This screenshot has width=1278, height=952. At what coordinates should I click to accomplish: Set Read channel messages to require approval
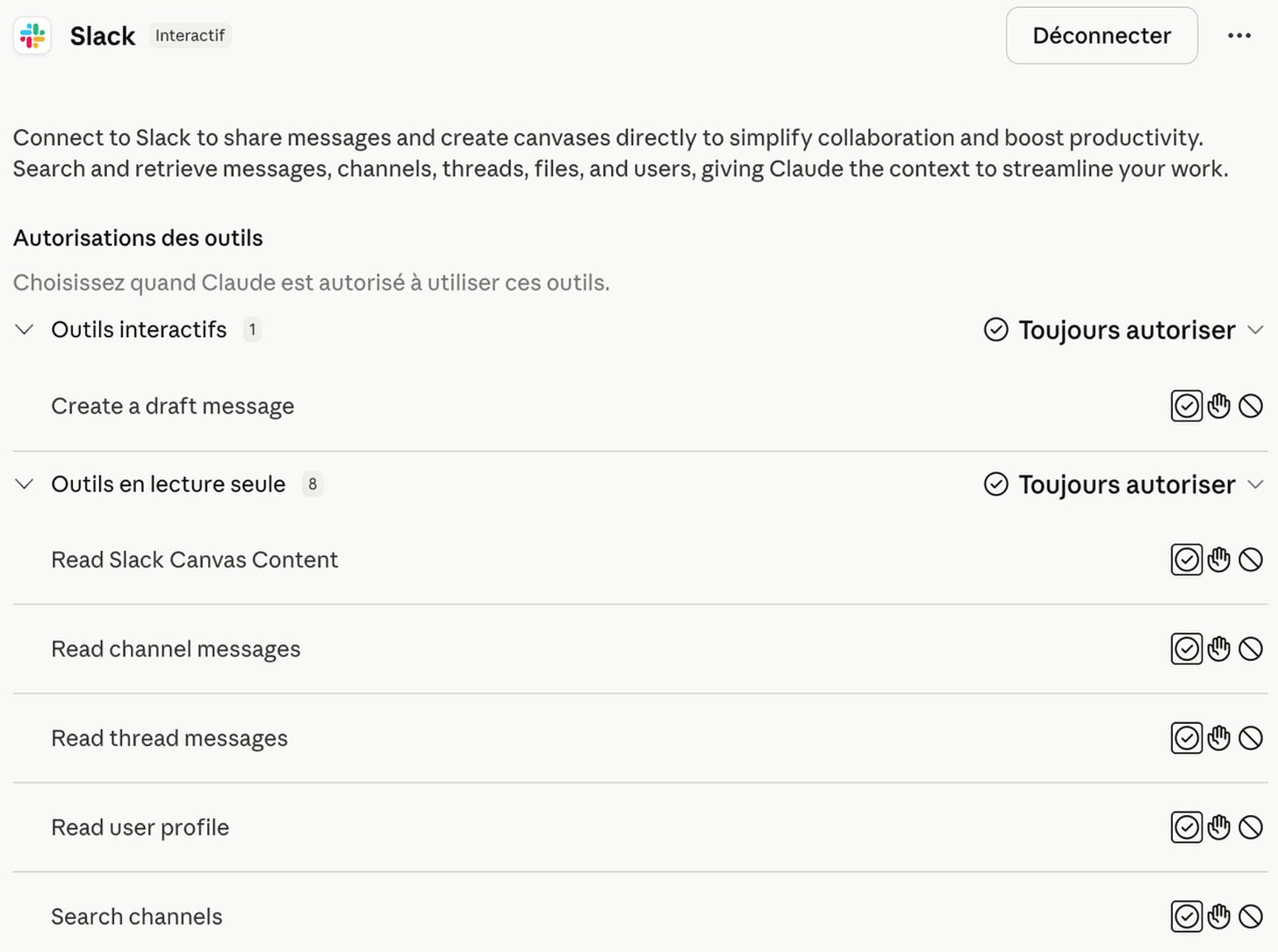click(1218, 649)
